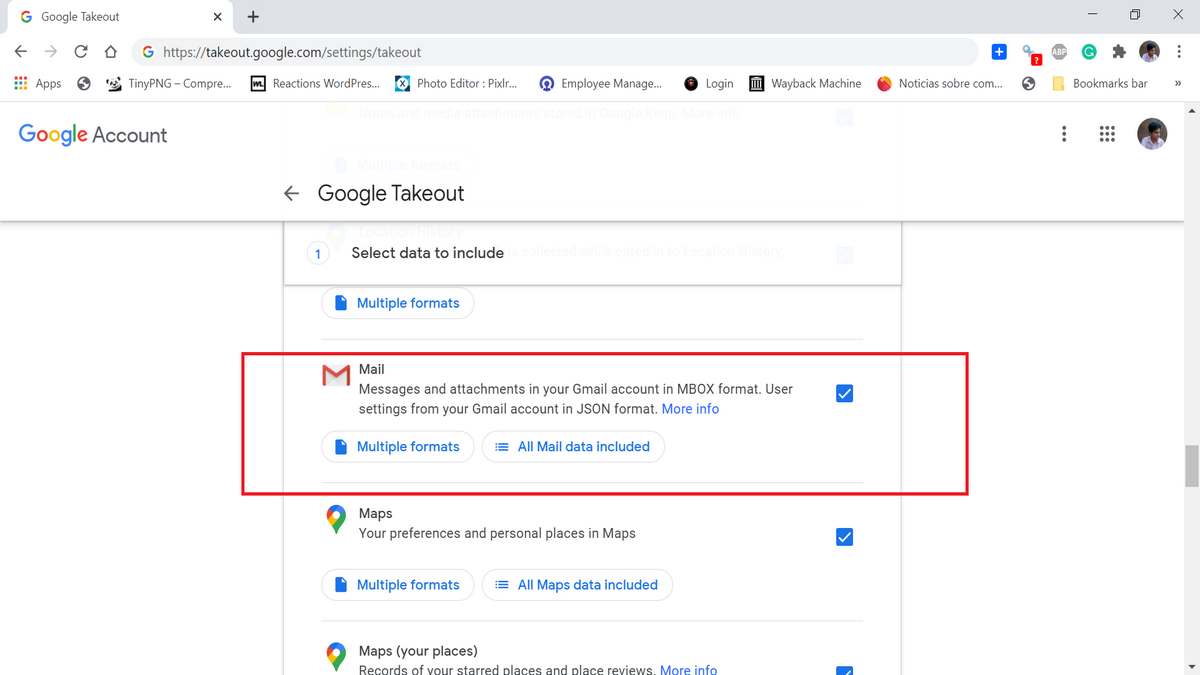The height and width of the screenshot is (675, 1200).
Task: Open the Chrome three-dot menu
Action: click(x=1180, y=52)
